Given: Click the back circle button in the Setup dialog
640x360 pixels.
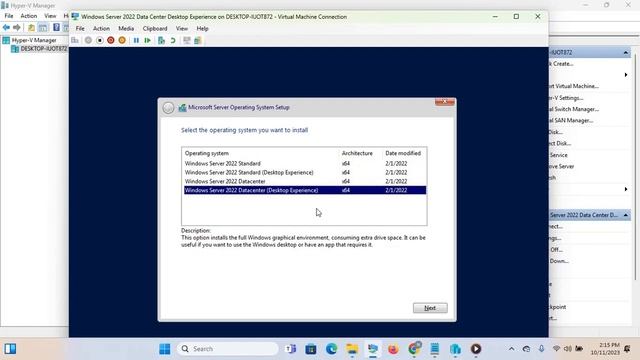Looking at the screenshot, I should tap(168, 108).
